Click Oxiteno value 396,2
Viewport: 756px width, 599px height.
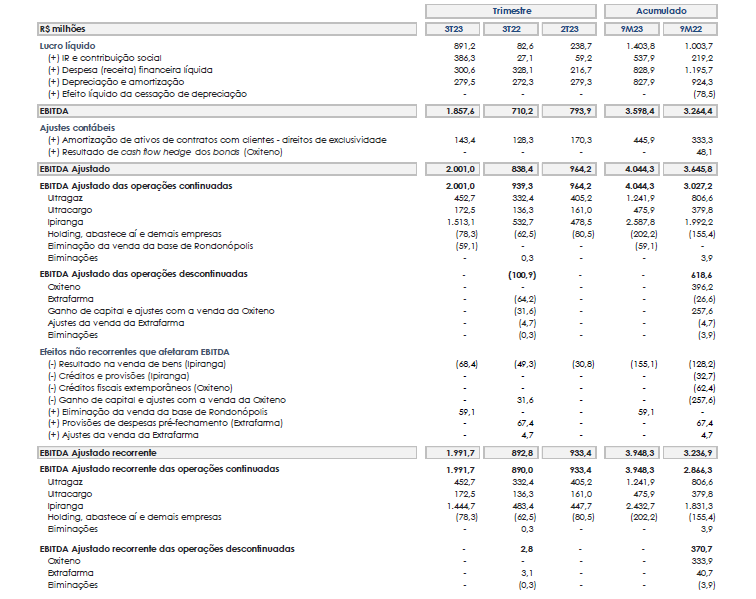702,287
